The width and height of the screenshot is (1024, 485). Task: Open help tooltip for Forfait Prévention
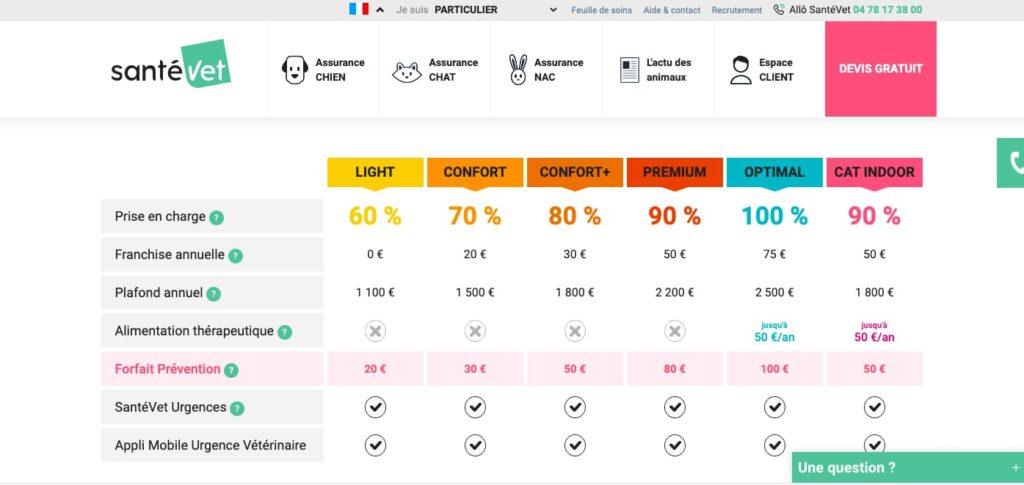(x=231, y=370)
